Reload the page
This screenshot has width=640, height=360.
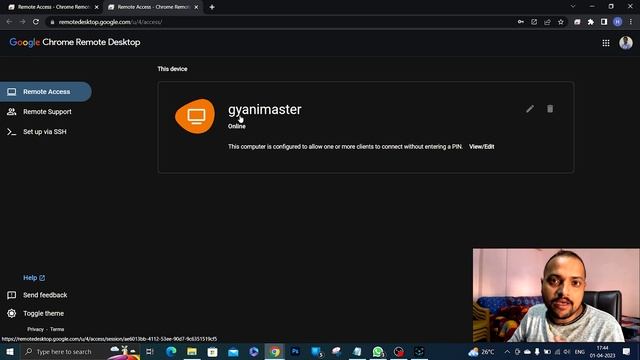coord(36,22)
